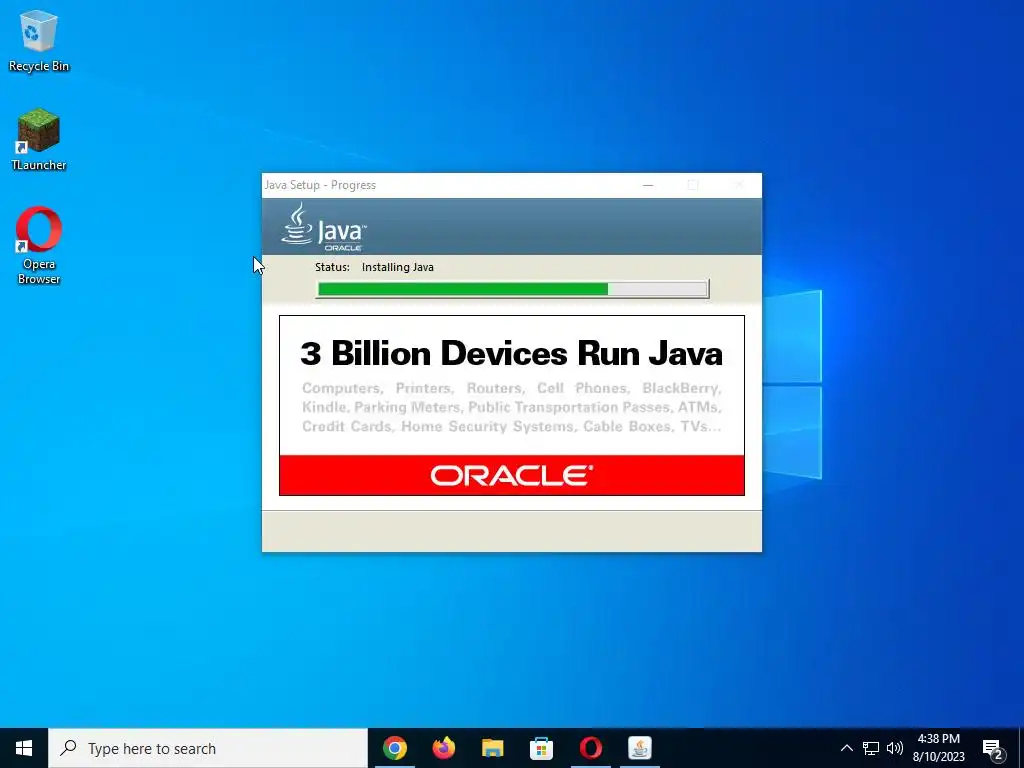
Task: Select the TLauncher desktop shortcut
Action: click(x=39, y=140)
